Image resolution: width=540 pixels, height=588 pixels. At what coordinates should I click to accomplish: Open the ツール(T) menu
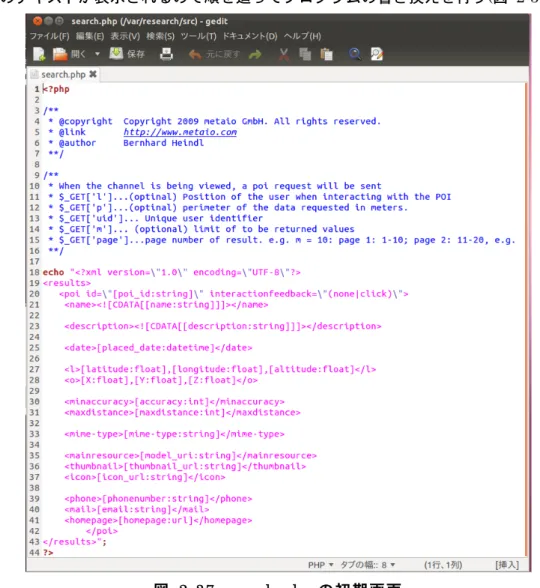[x=198, y=36]
